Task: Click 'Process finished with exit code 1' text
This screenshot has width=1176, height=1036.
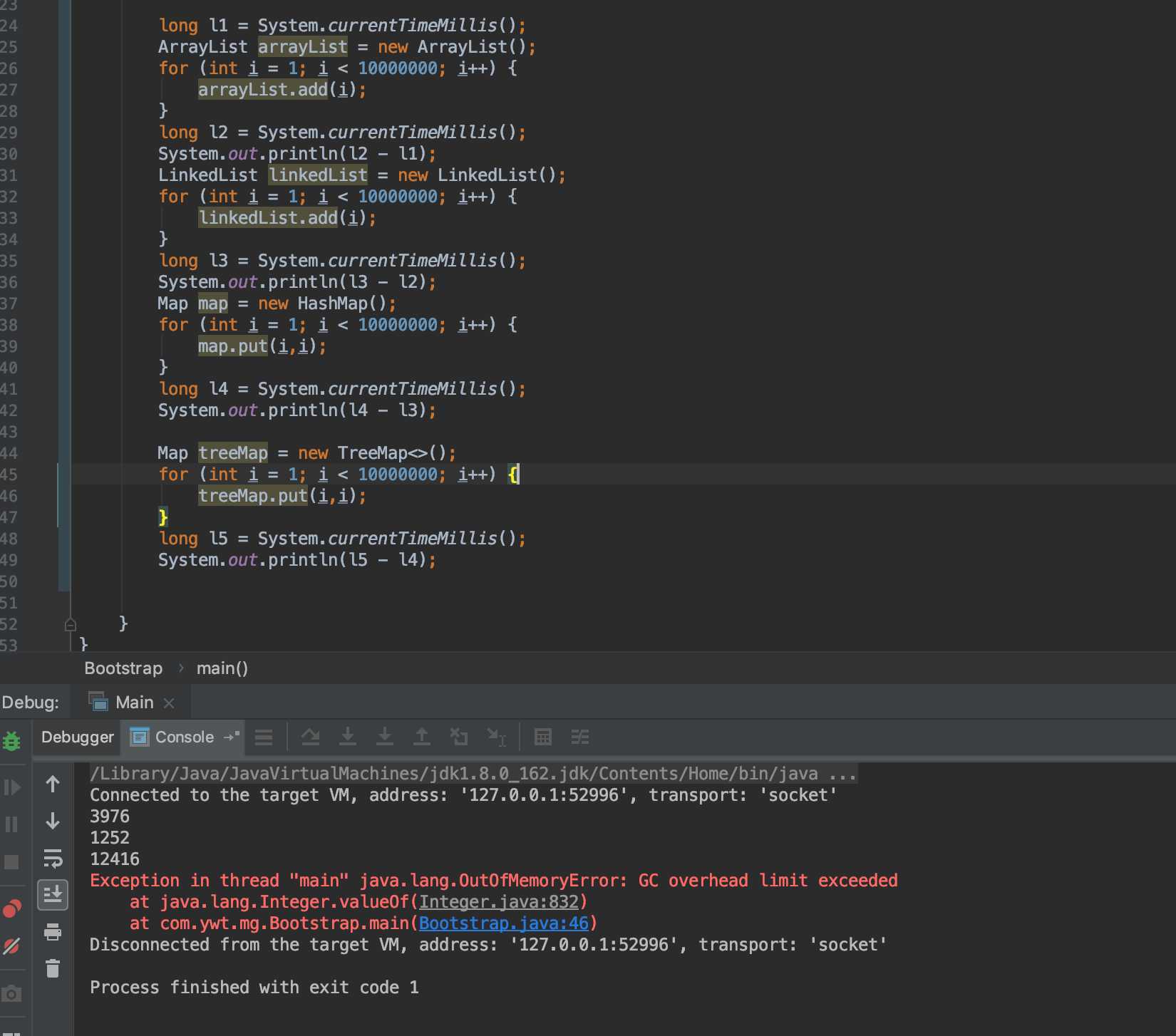Action: (x=254, y=988)
